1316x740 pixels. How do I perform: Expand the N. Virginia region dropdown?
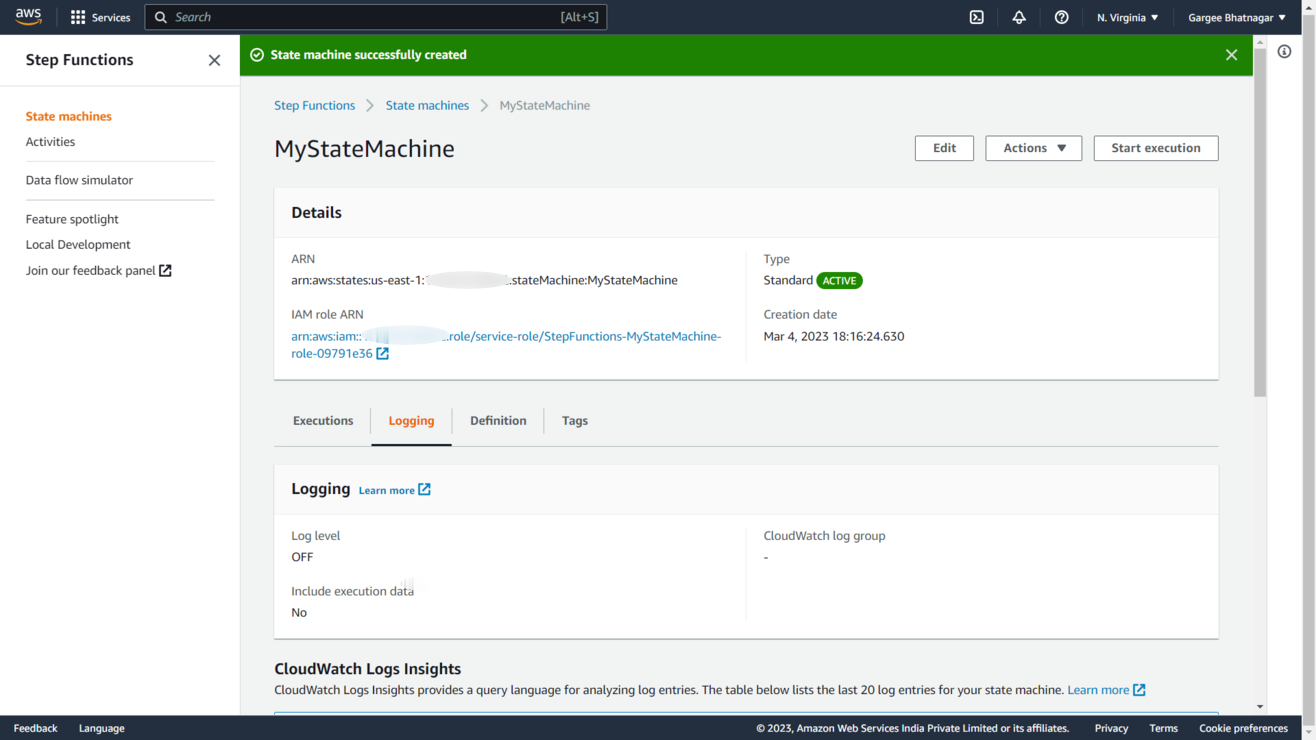1127,17
